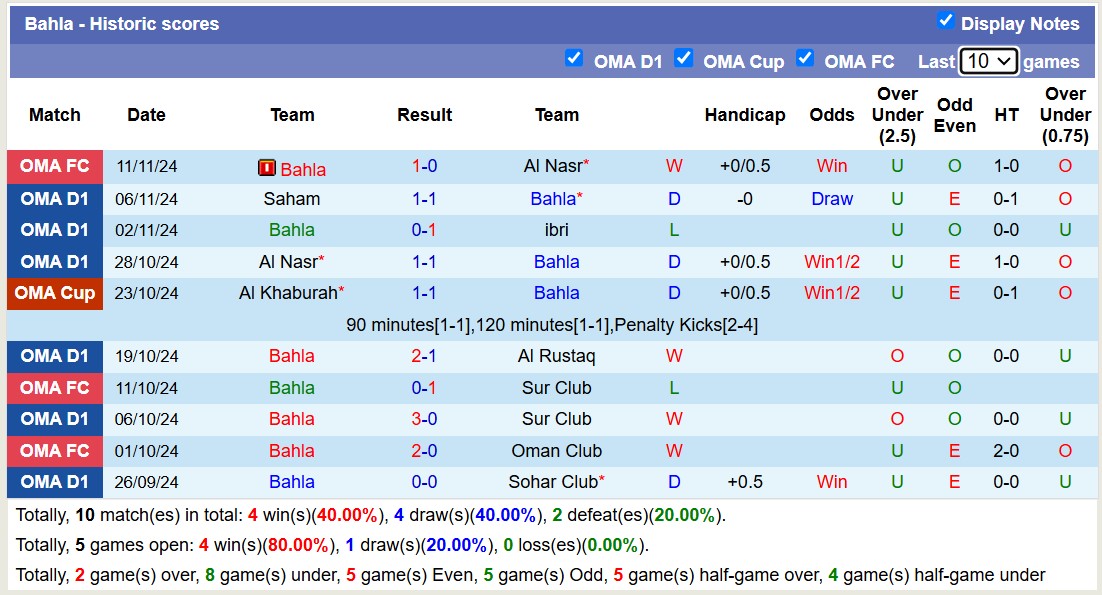Toggle the Display Notes checkbox
The width and height of the screenshot is (1102, 595).
(x=946, y=21)
